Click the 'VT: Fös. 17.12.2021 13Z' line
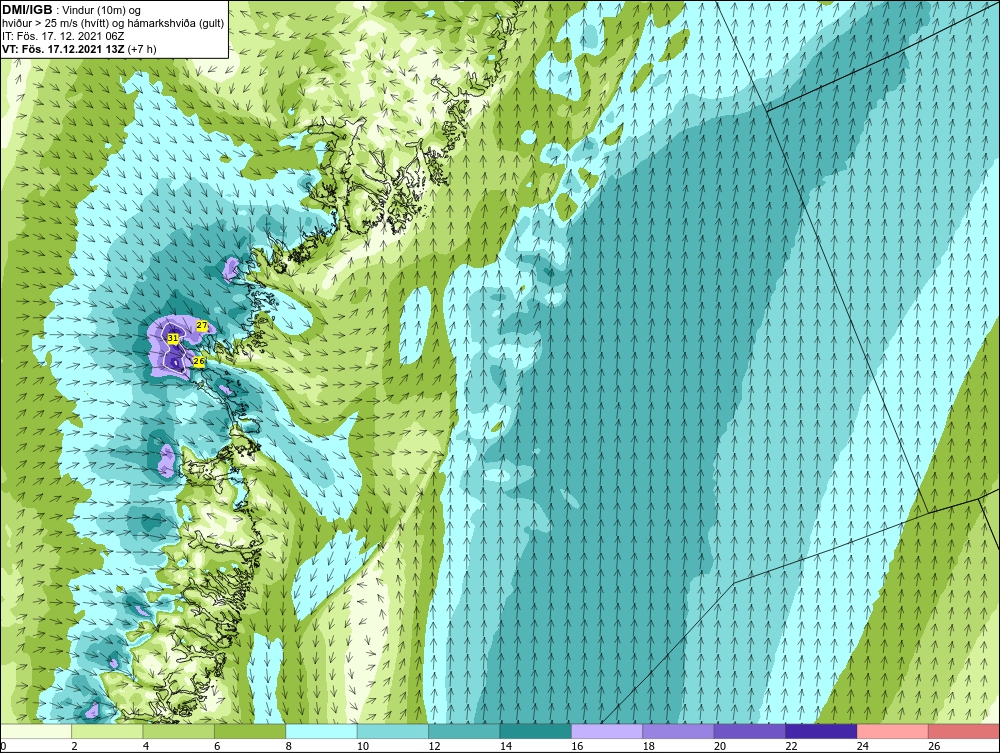1000x753 pixels. click(63, 48)
